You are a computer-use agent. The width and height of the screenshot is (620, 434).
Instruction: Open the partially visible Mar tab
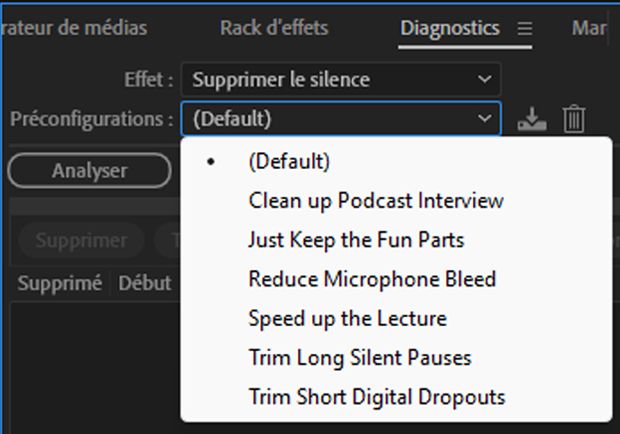click(589, 28)
